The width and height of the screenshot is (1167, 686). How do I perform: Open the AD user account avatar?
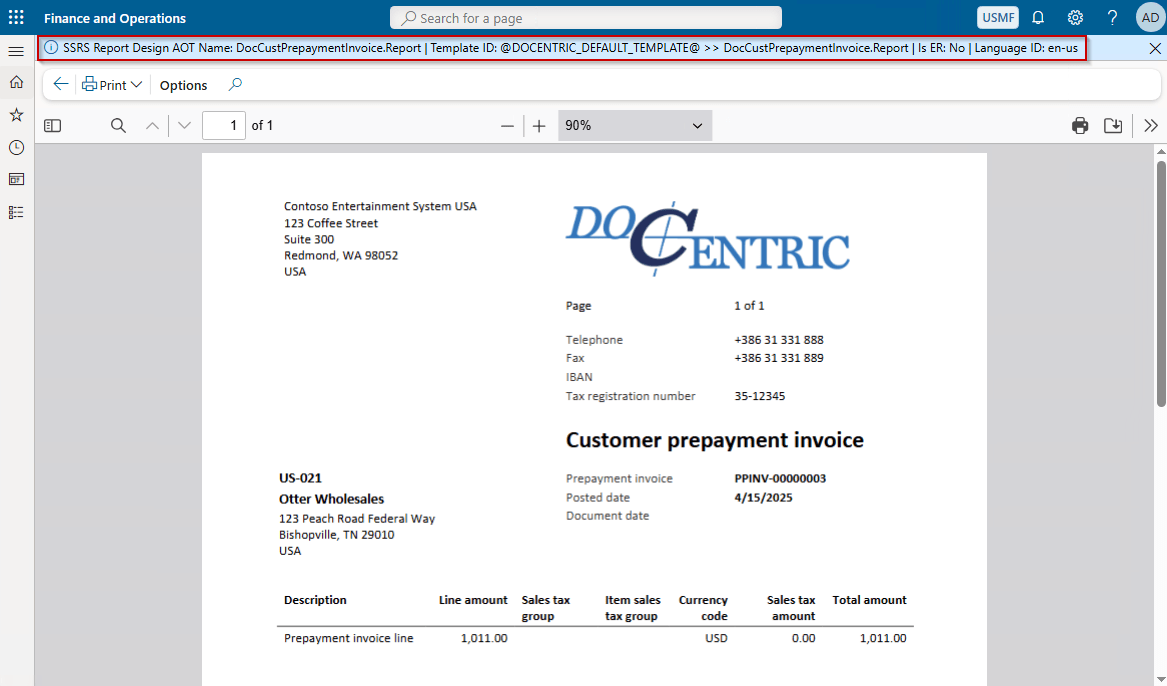tap(1150, 18)
